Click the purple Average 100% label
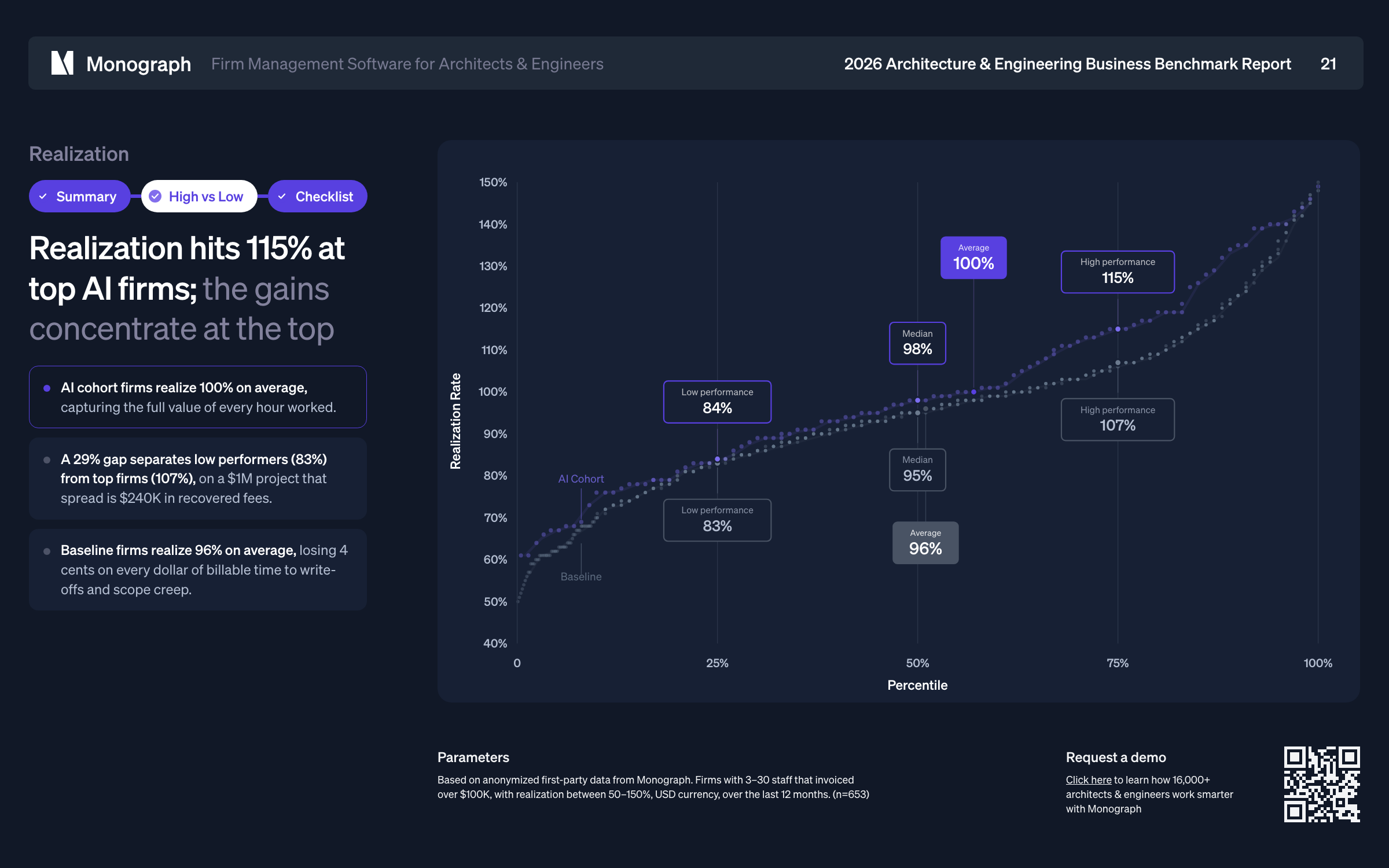 [x=973, y=258]
